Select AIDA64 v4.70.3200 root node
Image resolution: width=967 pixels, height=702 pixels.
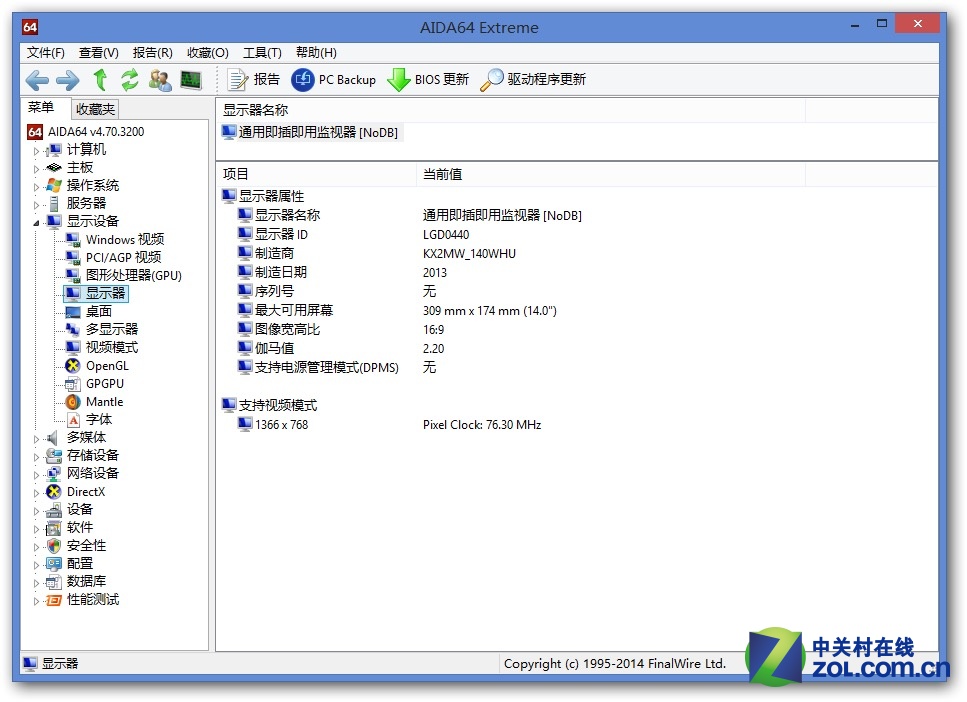[x=86, y=131]
